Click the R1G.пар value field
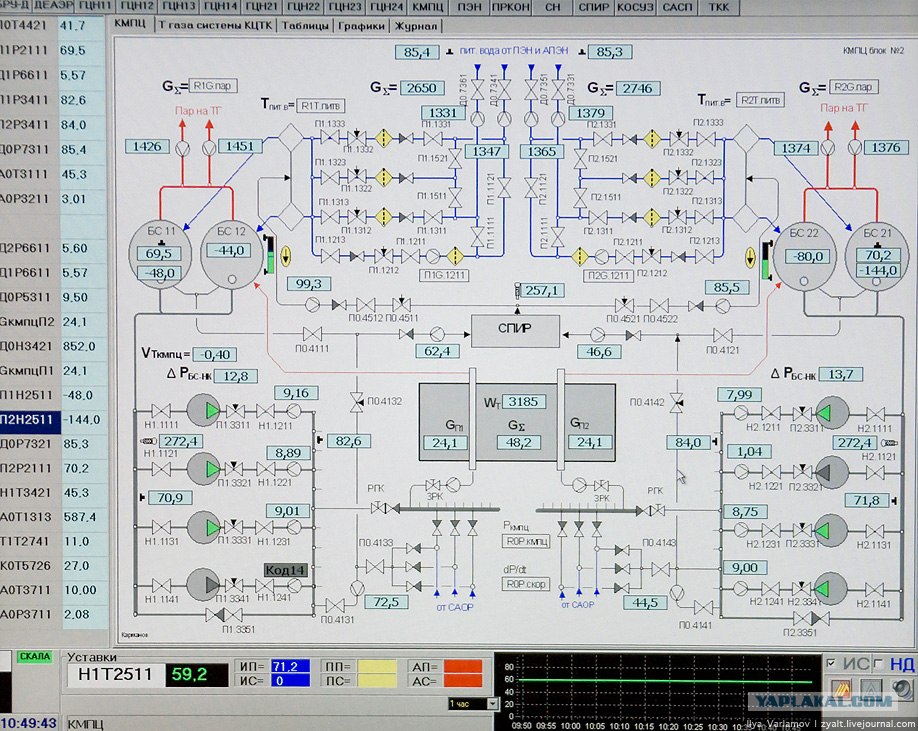Image resolution: width=918 pixels, height=731 pixels. point(213,86)
